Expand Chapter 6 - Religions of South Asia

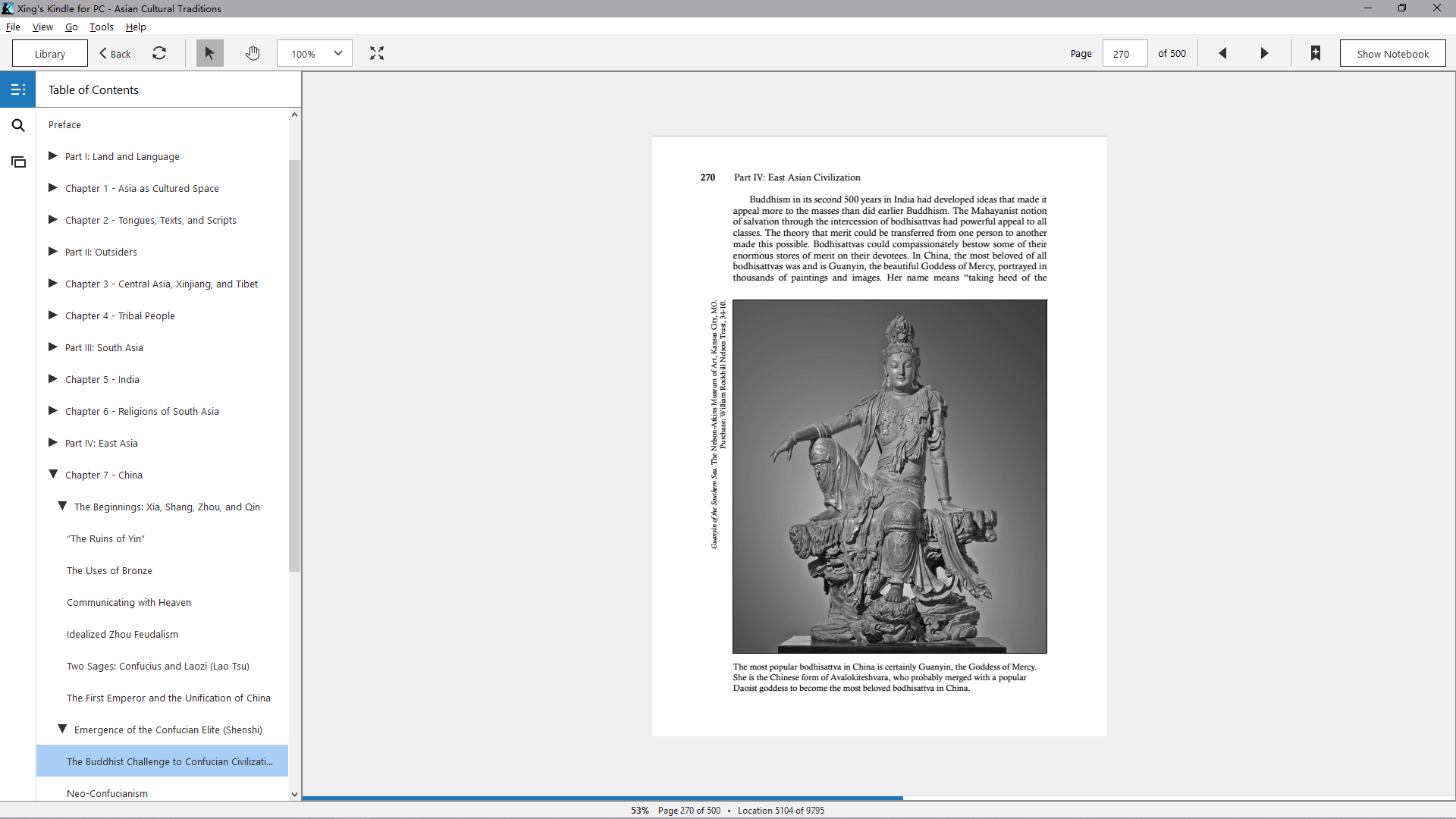pyautogui.click(x=53, y=411)
